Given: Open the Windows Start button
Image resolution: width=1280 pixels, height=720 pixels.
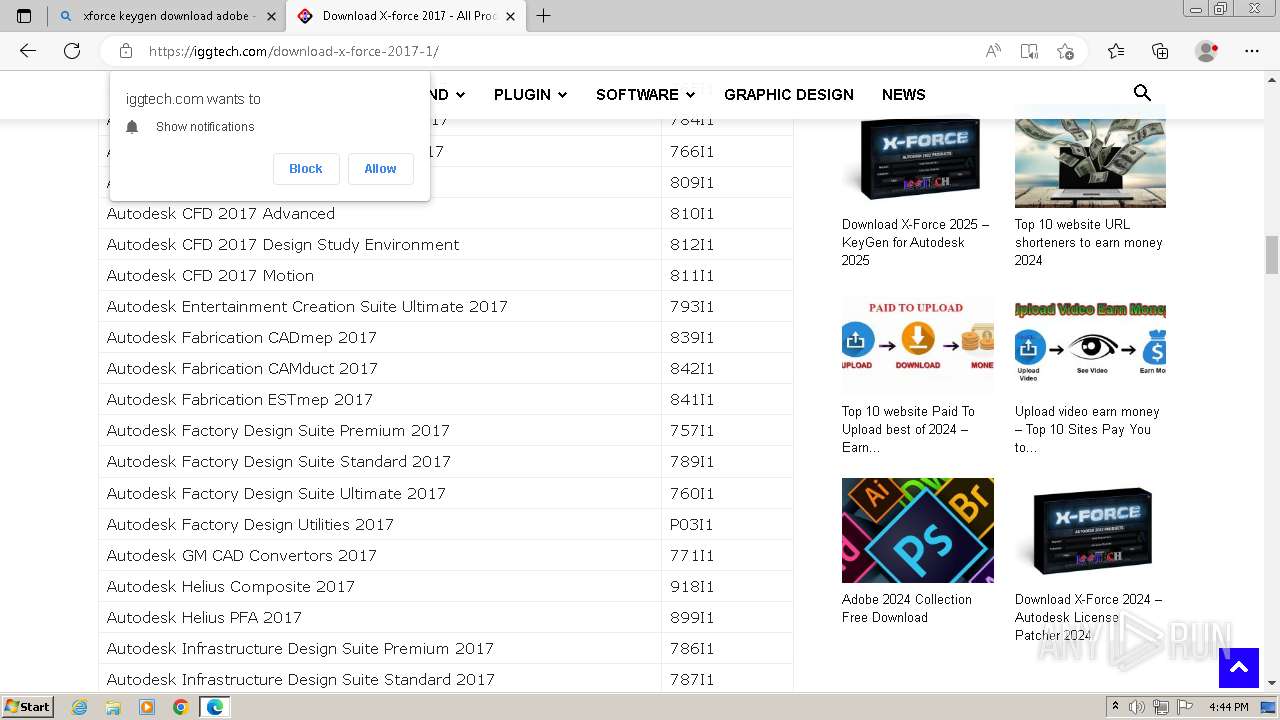Looking at the screenshot, I should 27,707.
